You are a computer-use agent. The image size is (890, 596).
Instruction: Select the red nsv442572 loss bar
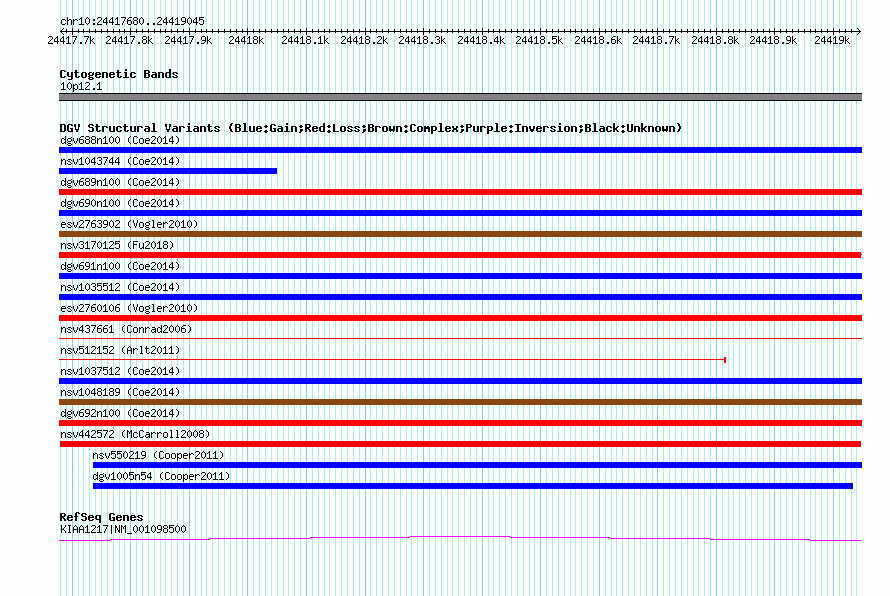point(460,444)
